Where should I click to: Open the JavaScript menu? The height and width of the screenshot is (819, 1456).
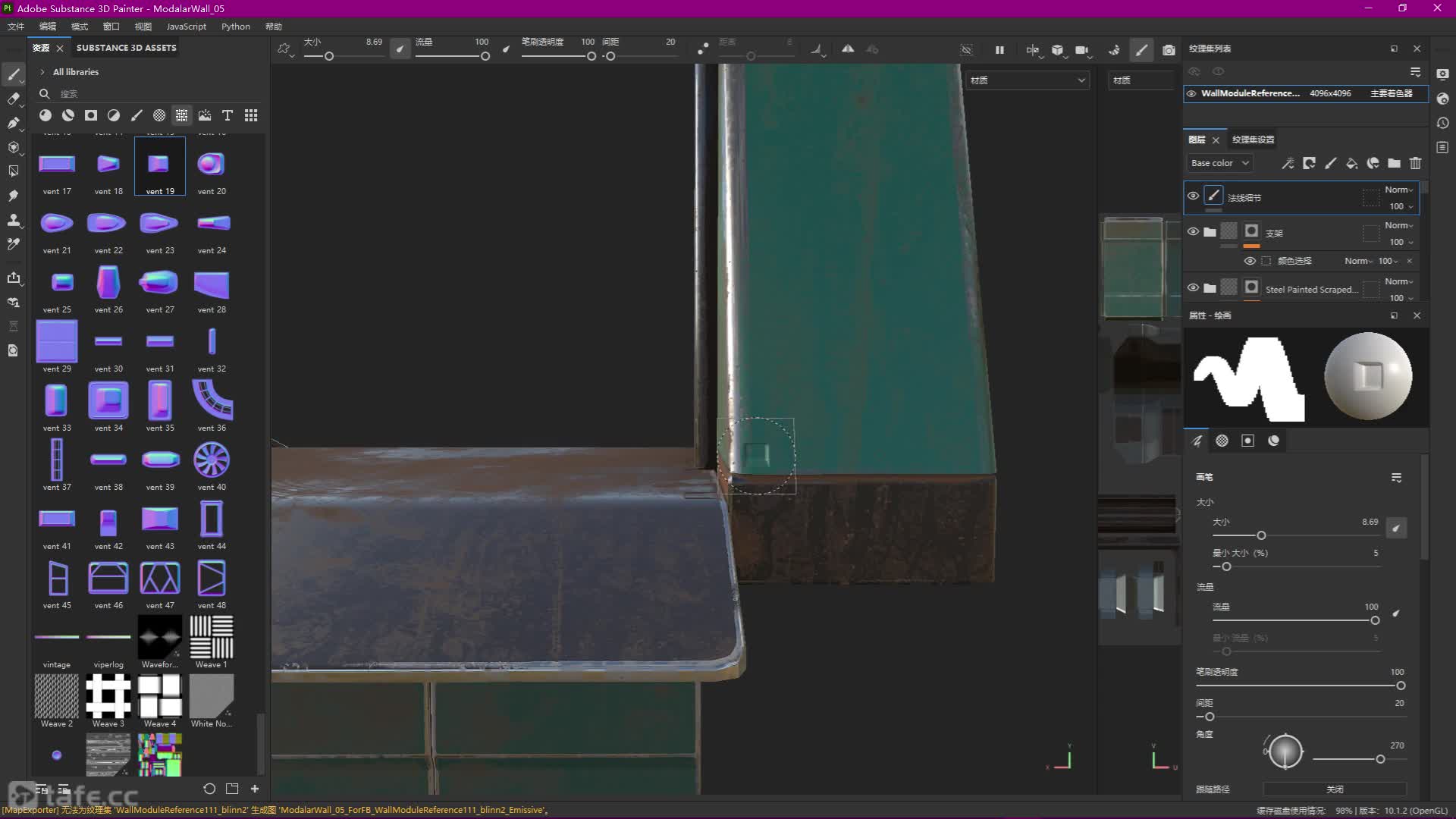[186, 27]
